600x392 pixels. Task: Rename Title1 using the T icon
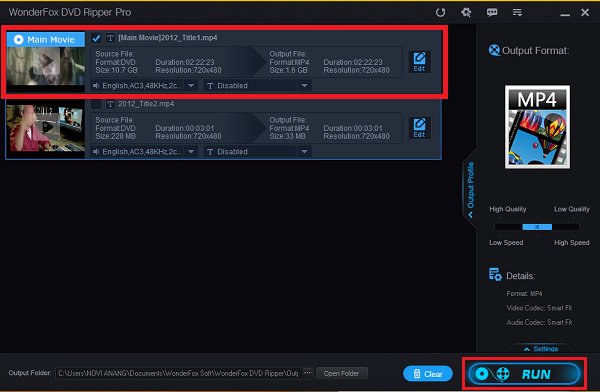(x=110, y=38)
